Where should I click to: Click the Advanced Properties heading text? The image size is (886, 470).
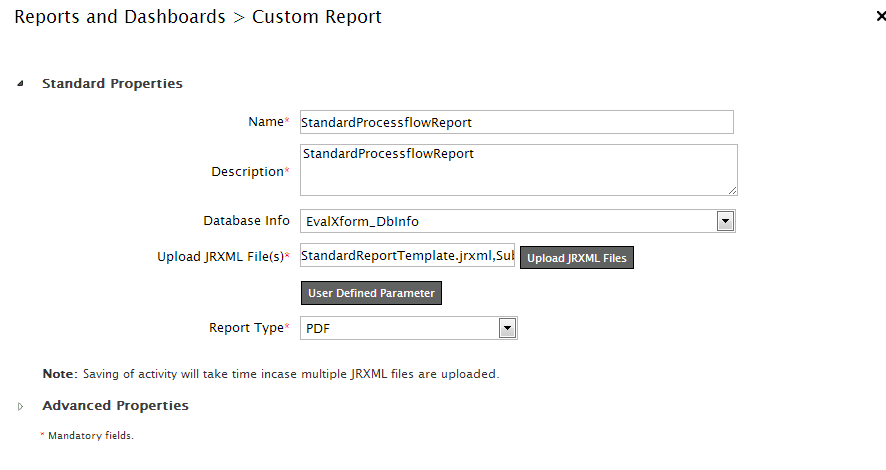(115, 406)
